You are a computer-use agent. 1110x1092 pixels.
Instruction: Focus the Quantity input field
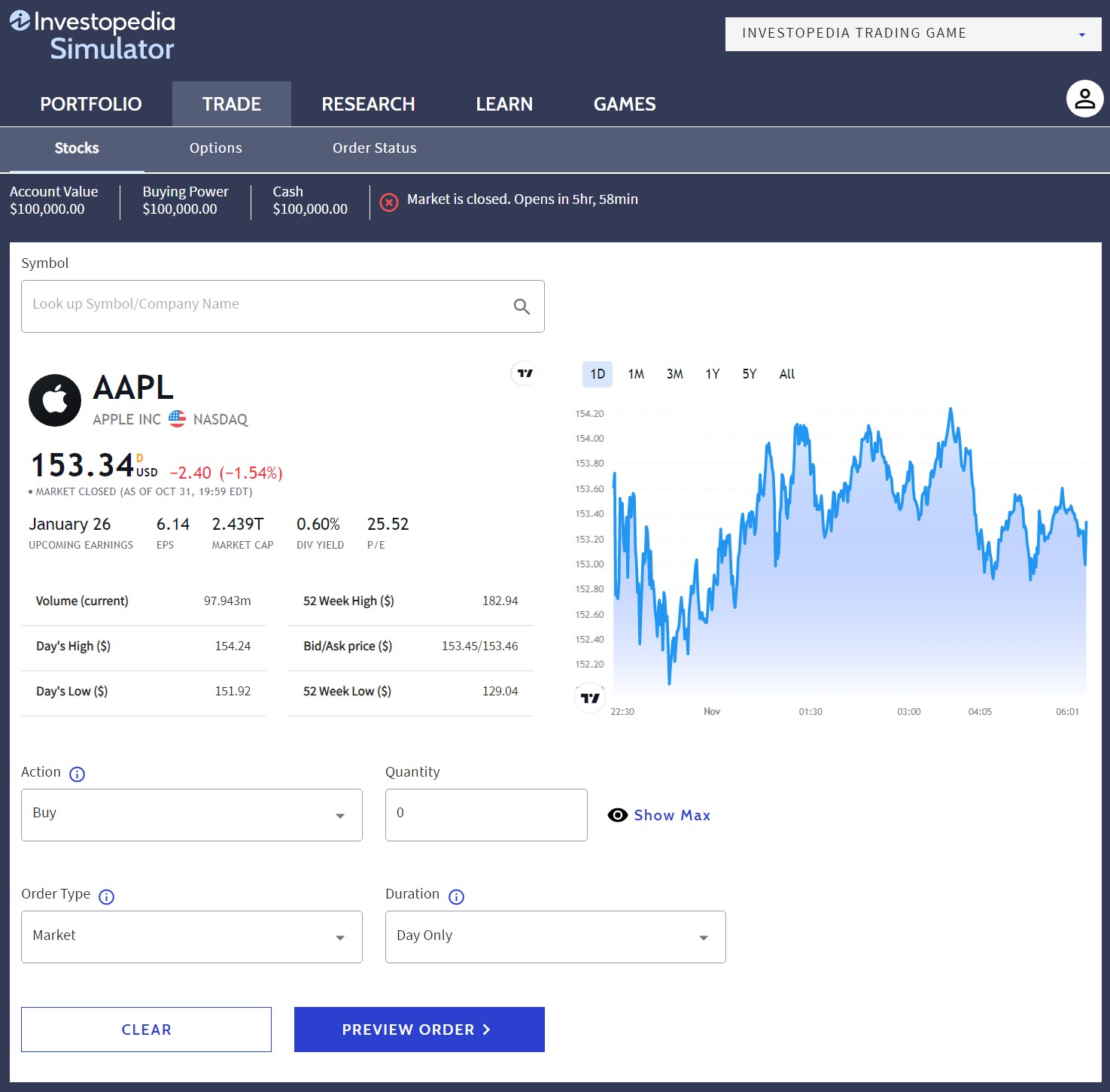pos(486,815)
